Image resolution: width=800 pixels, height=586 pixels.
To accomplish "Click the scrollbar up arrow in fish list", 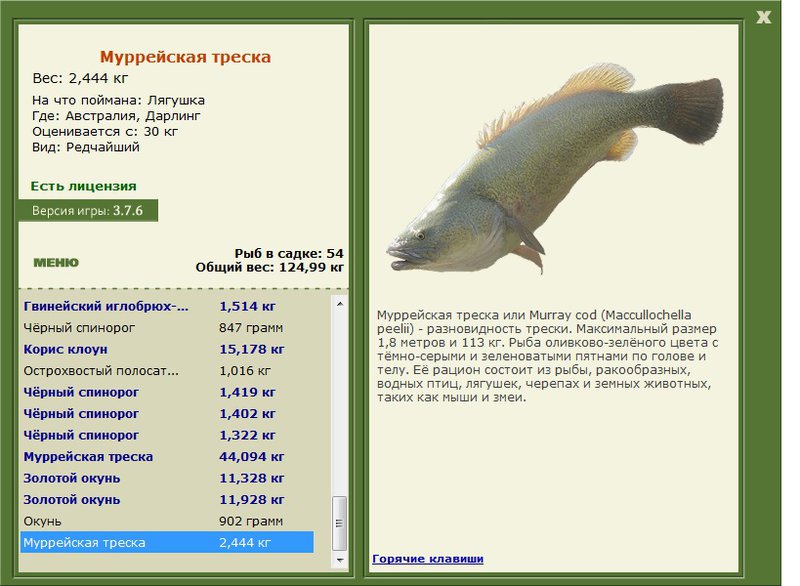I will (340, 304).
